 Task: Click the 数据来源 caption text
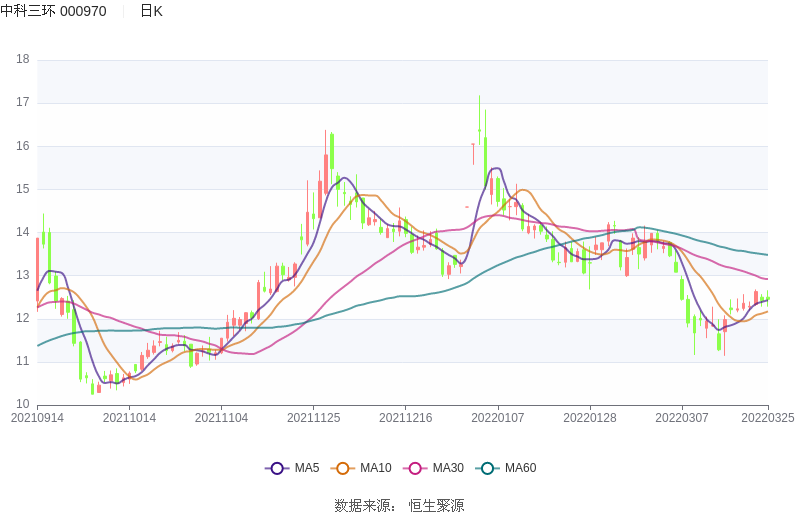363,506
